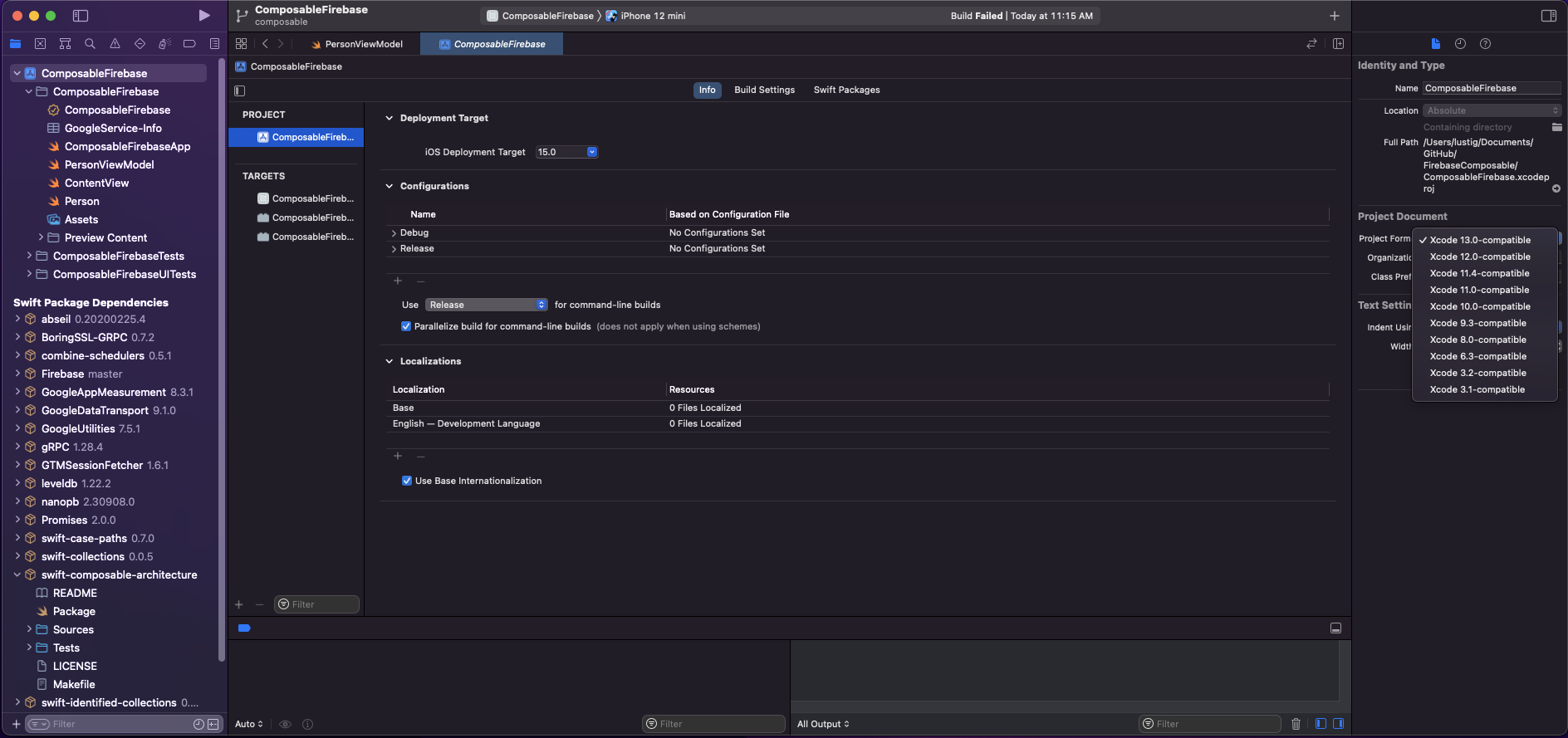The width and height of the screenshot is (1568, 738).
Task: Collapse the Localizations section
Action: point(389,361)
